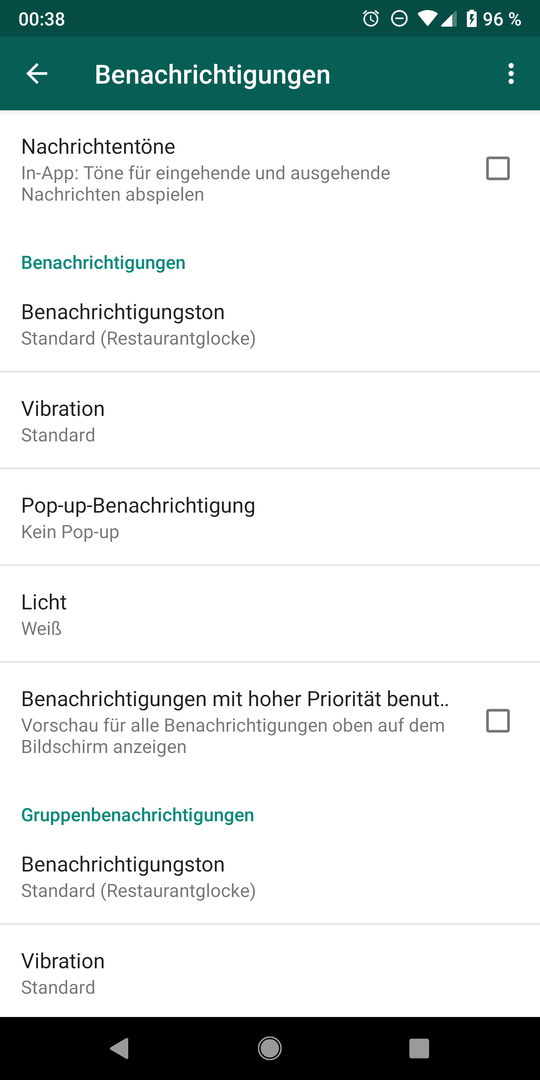Tap the Android home circle button
This screenshot has height=1080, width=540.
point(269,1048)
